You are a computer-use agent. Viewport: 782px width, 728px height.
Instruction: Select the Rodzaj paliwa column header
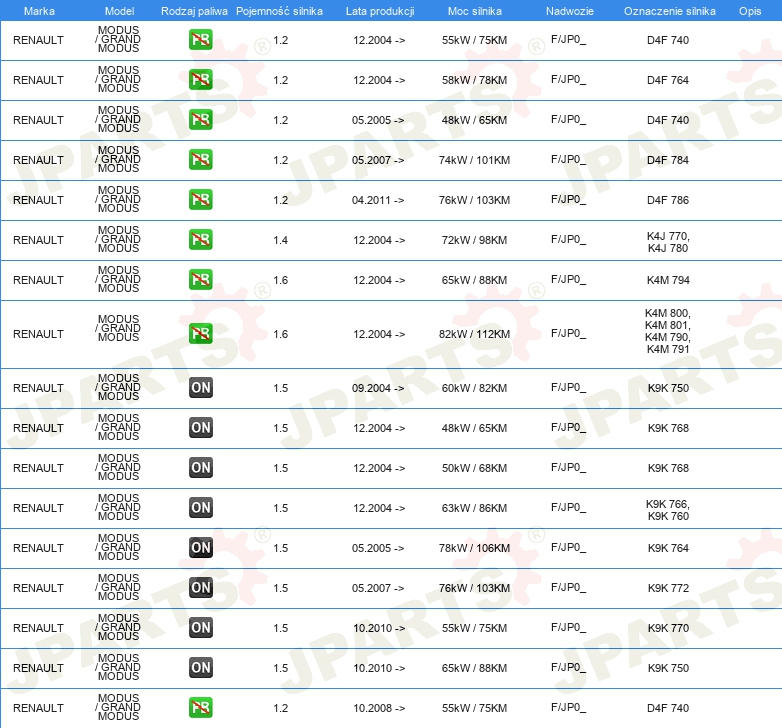click(194, 11)
